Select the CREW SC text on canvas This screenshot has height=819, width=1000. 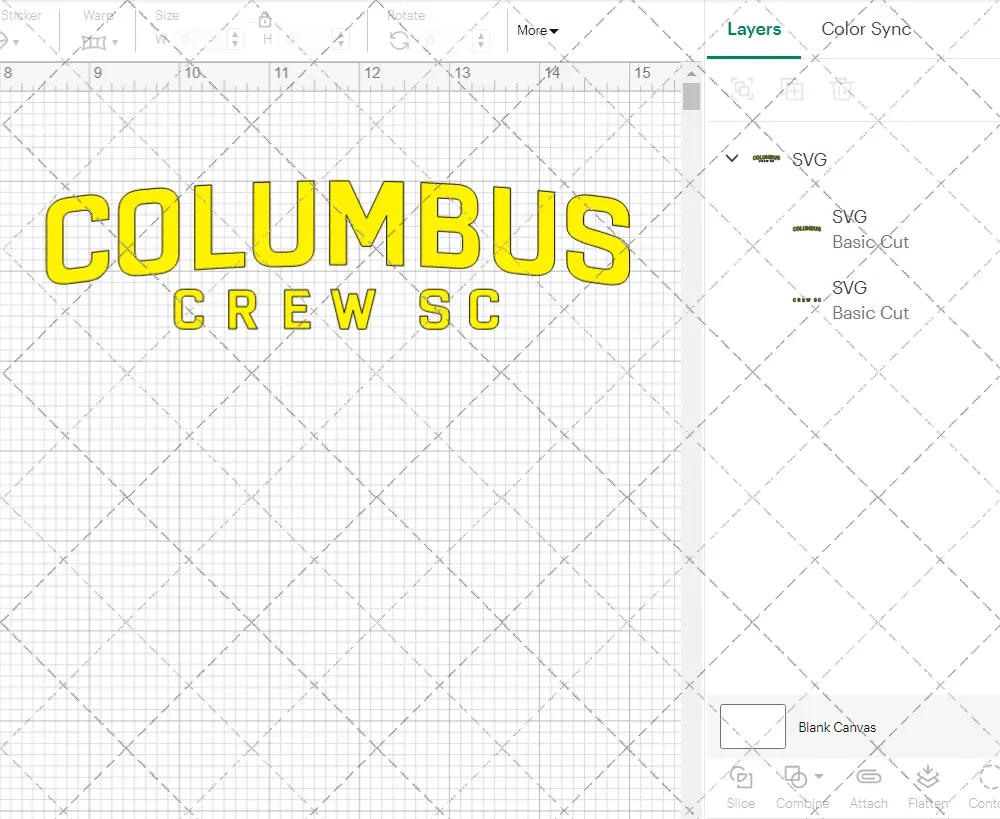[337, 309]
